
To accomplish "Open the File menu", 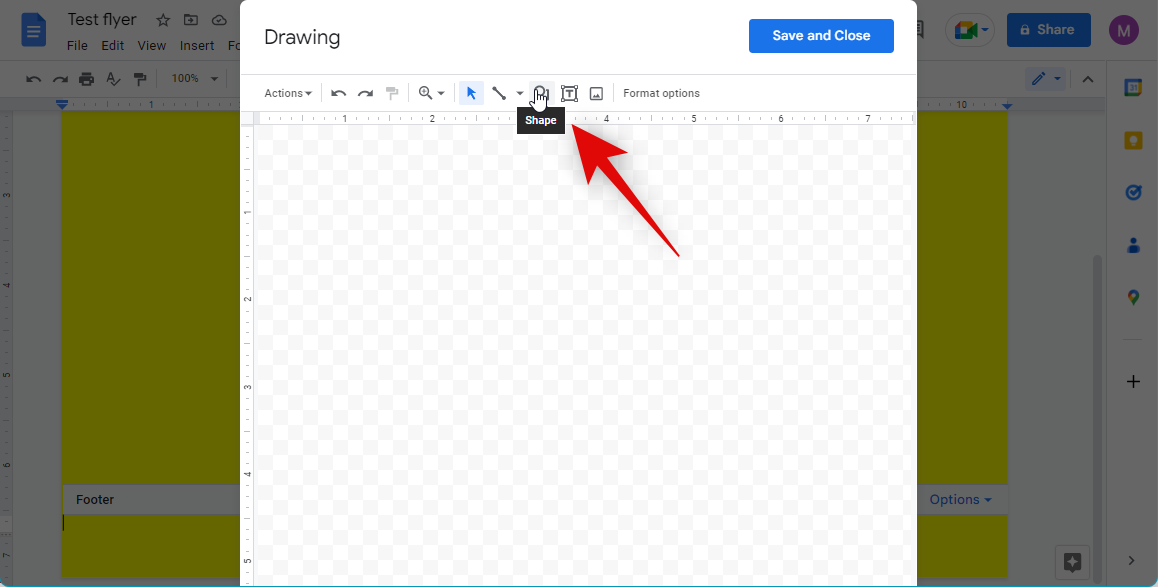I will point(77,45).
